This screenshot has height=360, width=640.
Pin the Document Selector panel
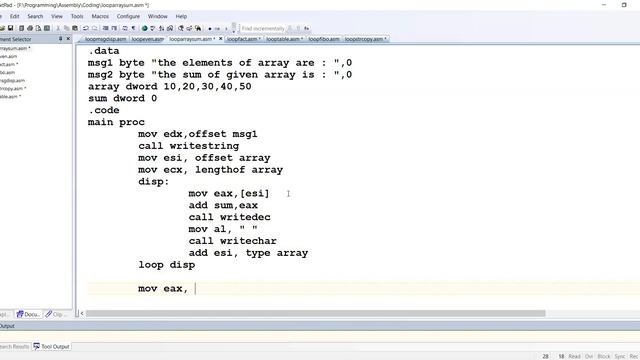(x=60, y=39)
